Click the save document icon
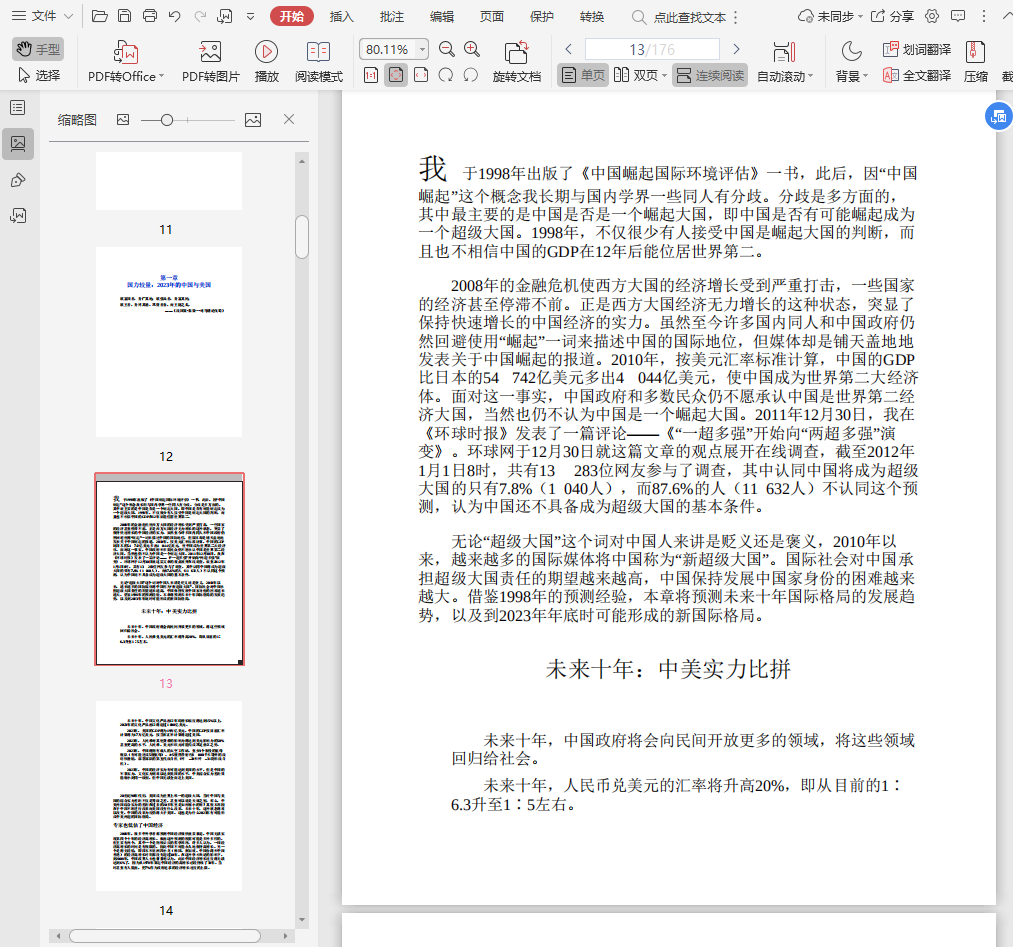The height and width of the screenshot is (947, 1013). [x=125, y=16]
